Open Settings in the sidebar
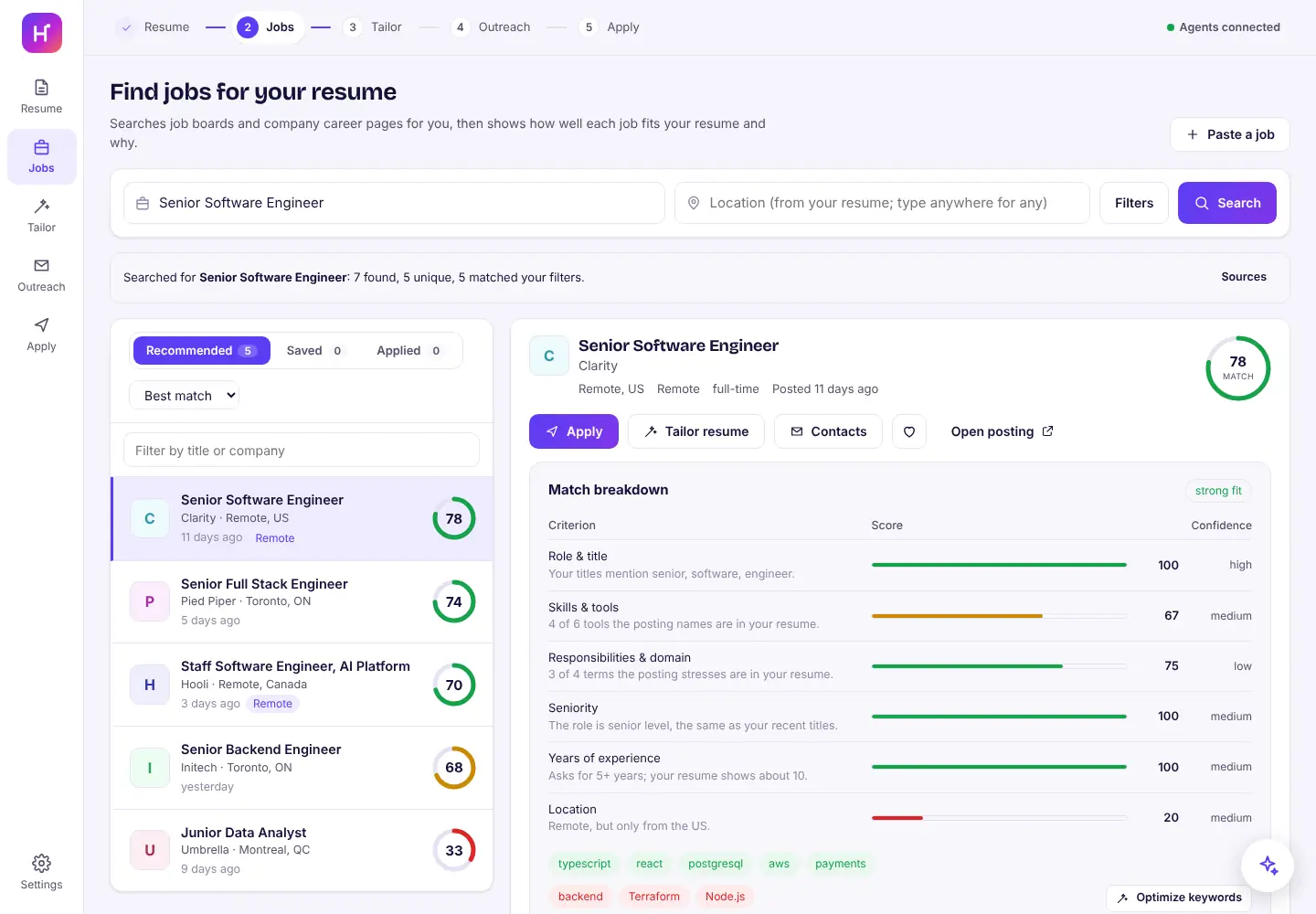Viewport: 1316px width, 914px height. (x=42, y=872)
